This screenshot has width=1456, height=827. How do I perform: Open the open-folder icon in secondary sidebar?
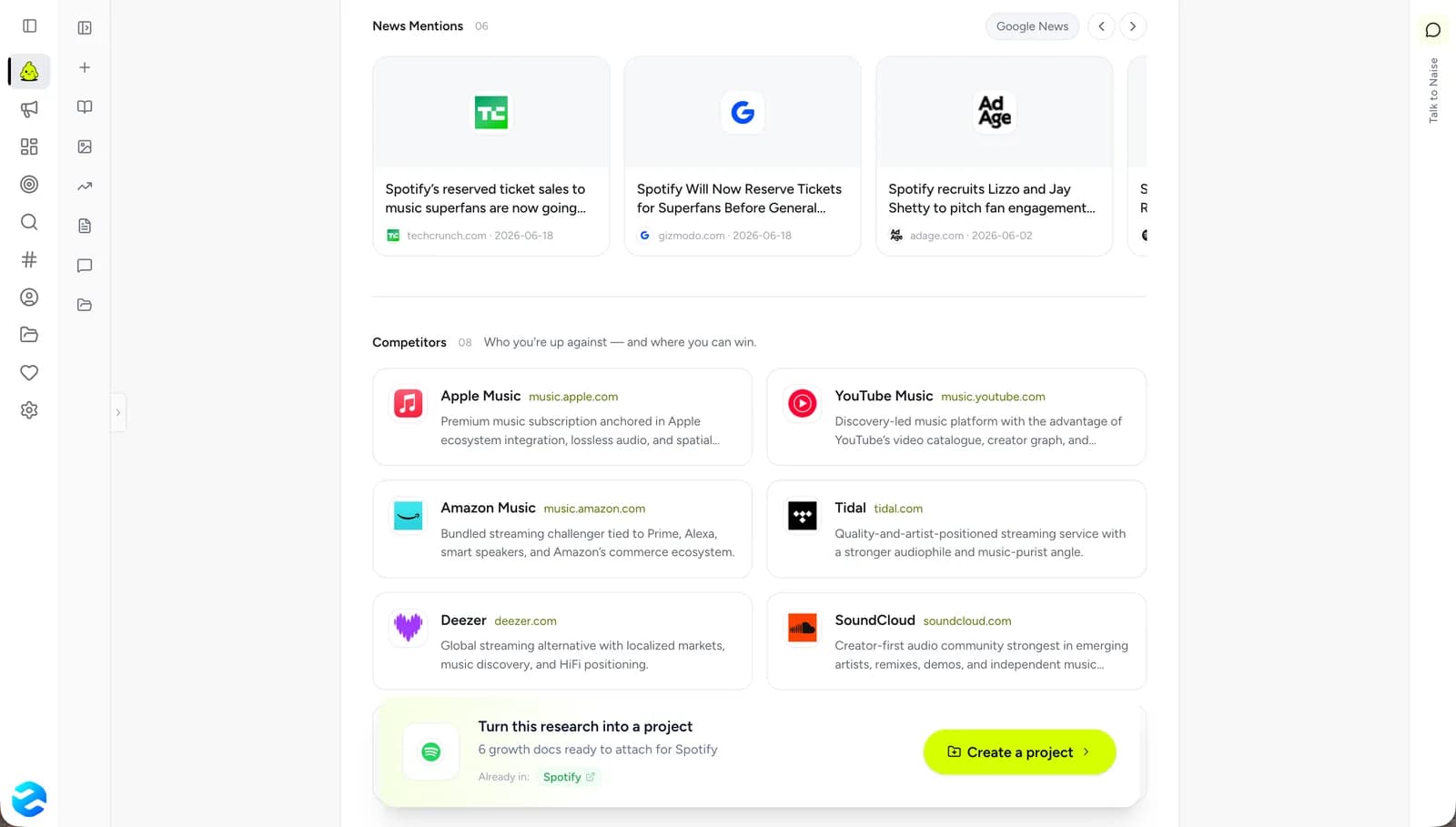(x=85, y=305)
